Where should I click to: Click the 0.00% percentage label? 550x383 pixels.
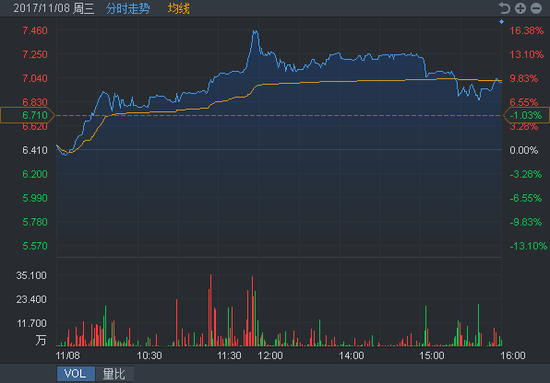(x=524, y=150)
